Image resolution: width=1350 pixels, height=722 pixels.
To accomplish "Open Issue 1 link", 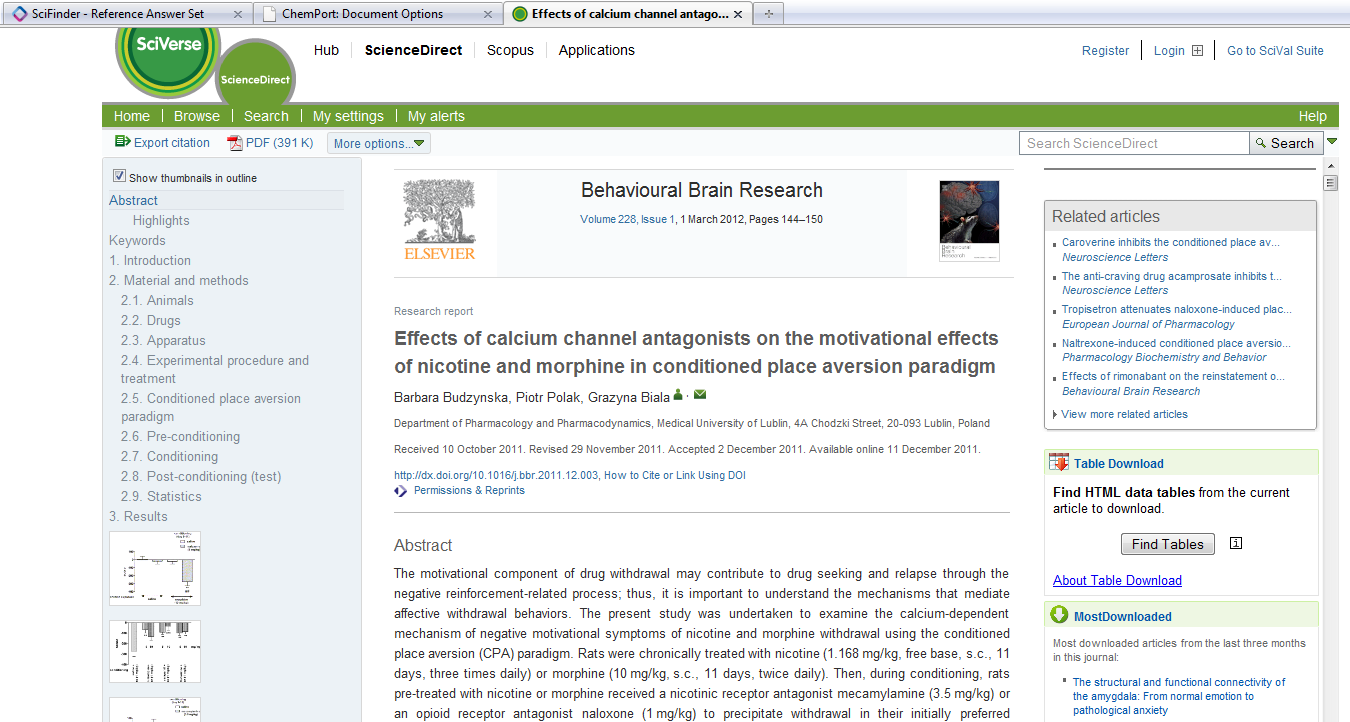I will click(658, 219).
